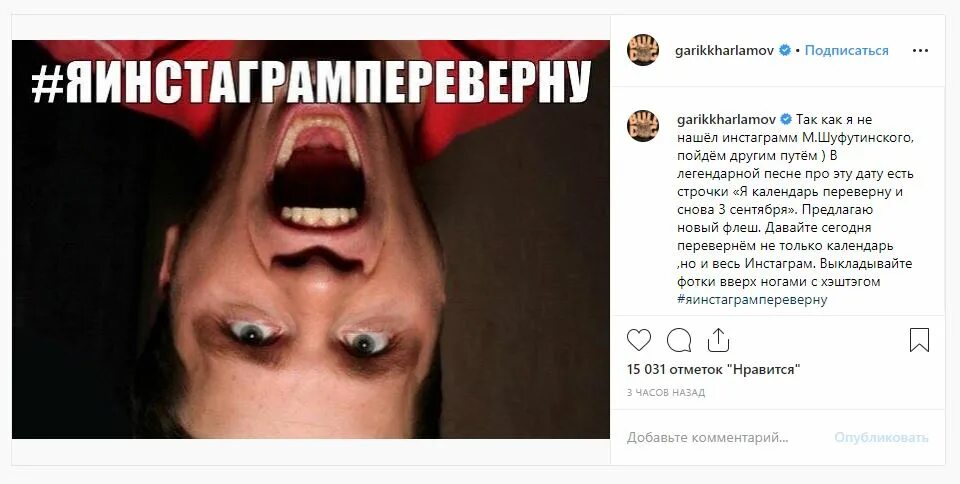
Task: Like the post with the heart icon
Action: [639, 340]
